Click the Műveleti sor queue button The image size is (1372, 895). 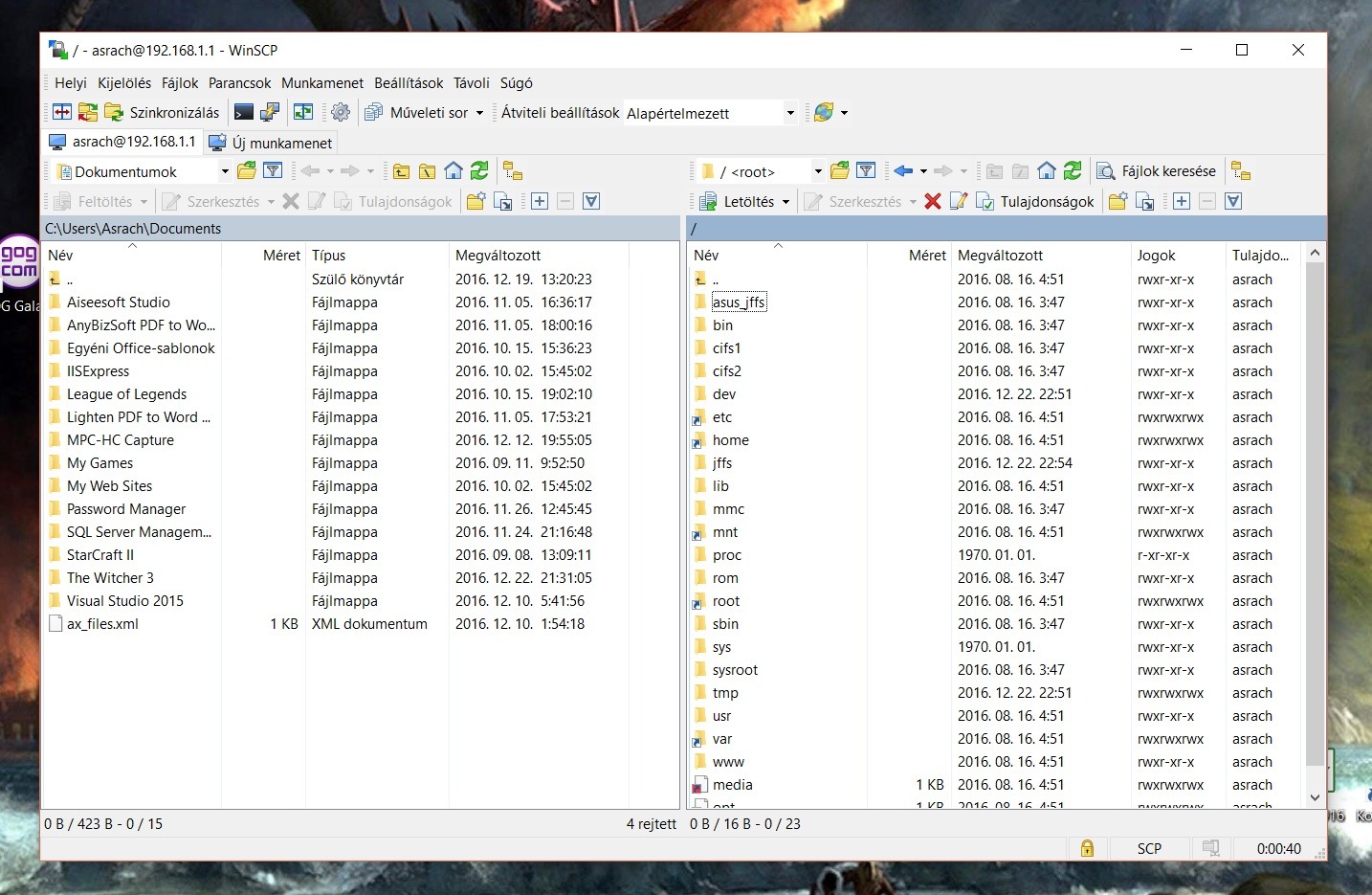(417, 112)
